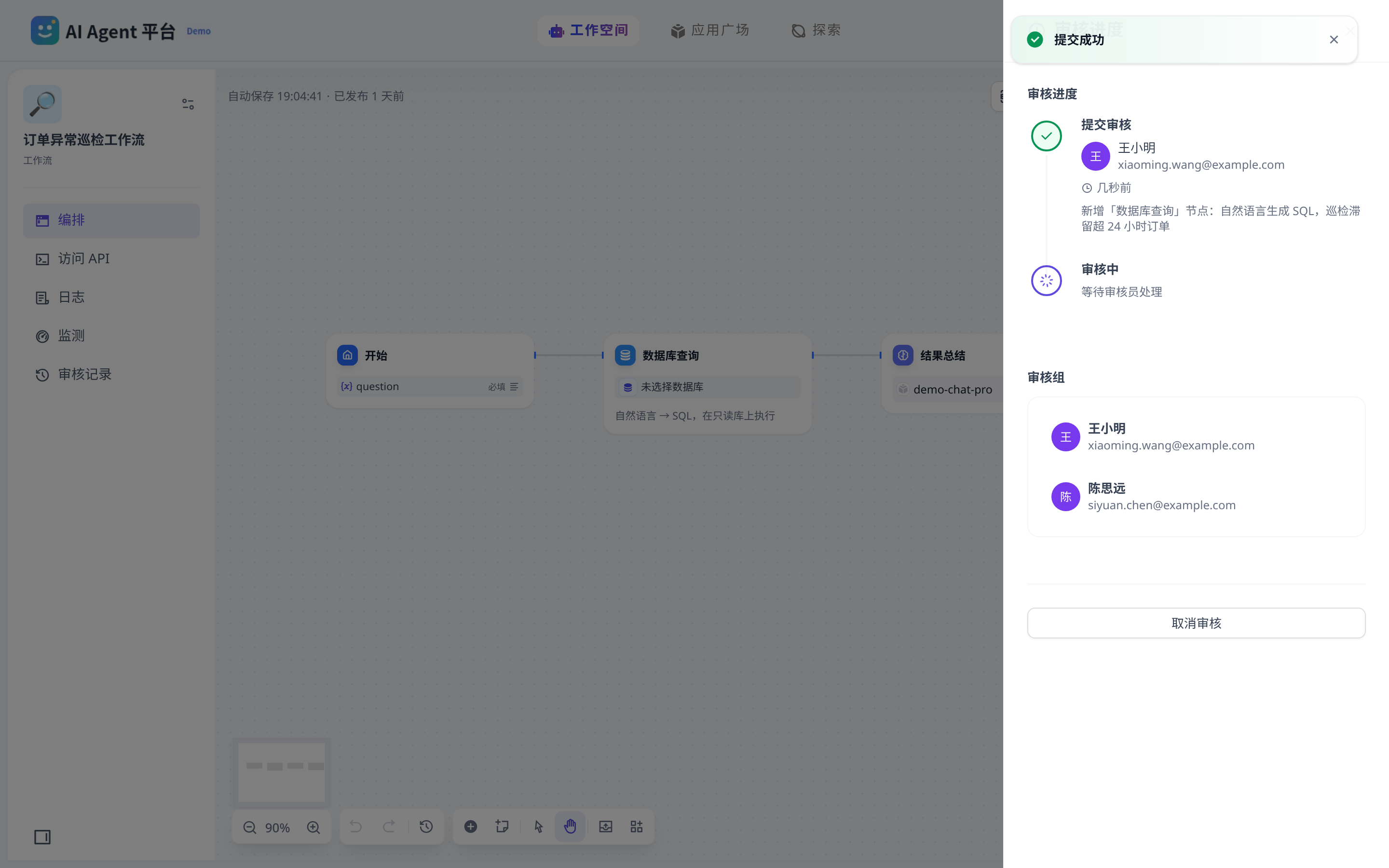1389x868 pixels.
Task: Close the 提交成功 notification
Action: (1334, 40)
